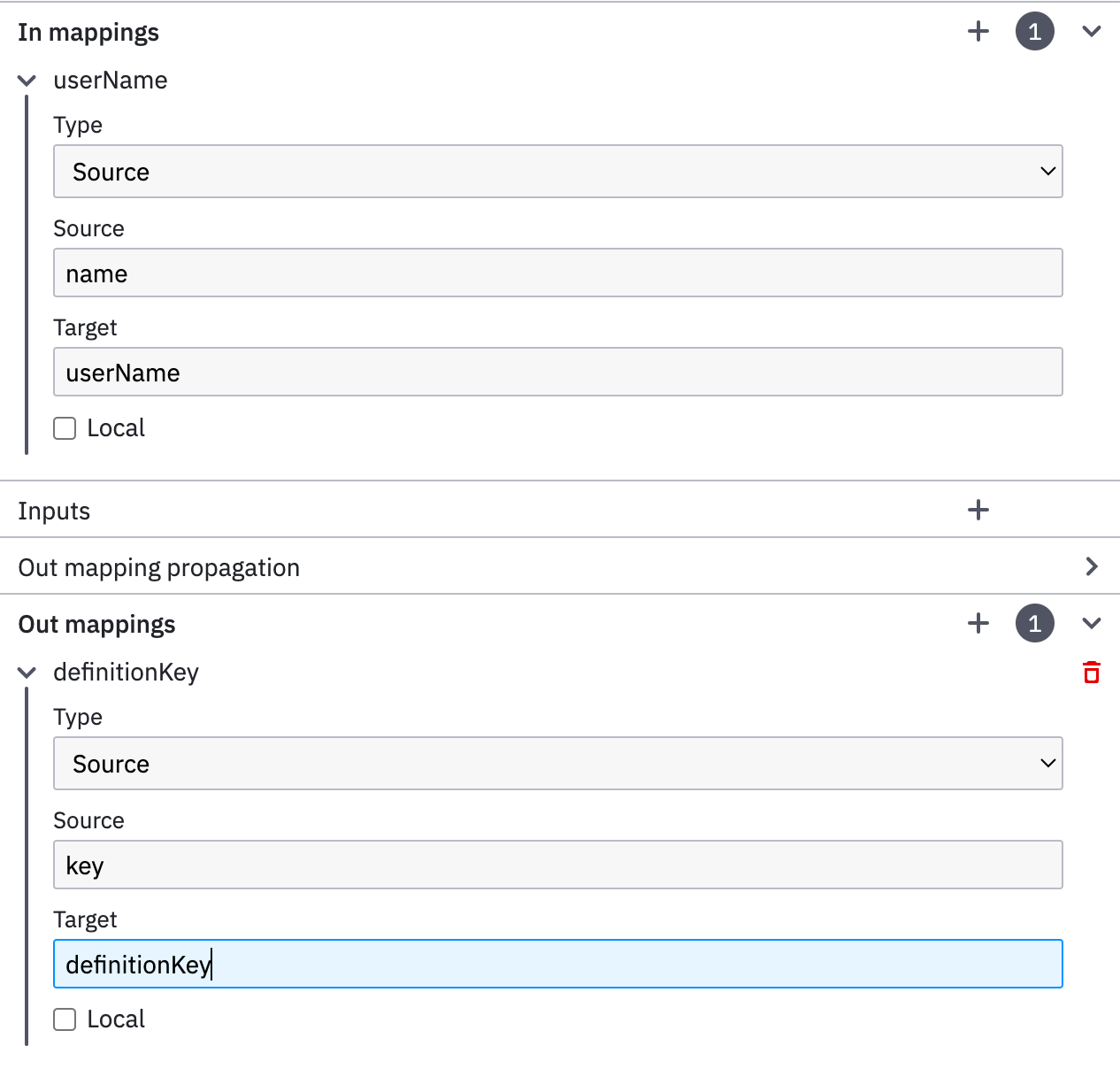Expand Out mapping propagation section
This screenshot has height=1069, width=1120.
(x=1092, y=567)
